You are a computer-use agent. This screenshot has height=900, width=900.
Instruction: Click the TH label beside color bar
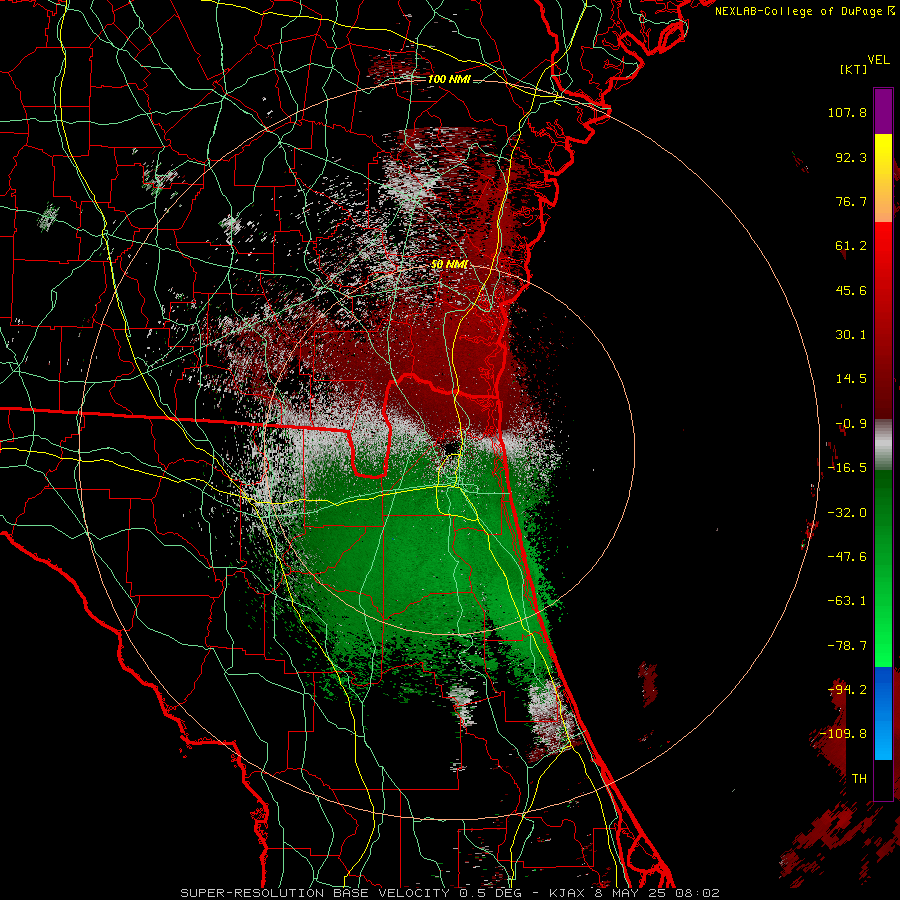coord(859,779)
